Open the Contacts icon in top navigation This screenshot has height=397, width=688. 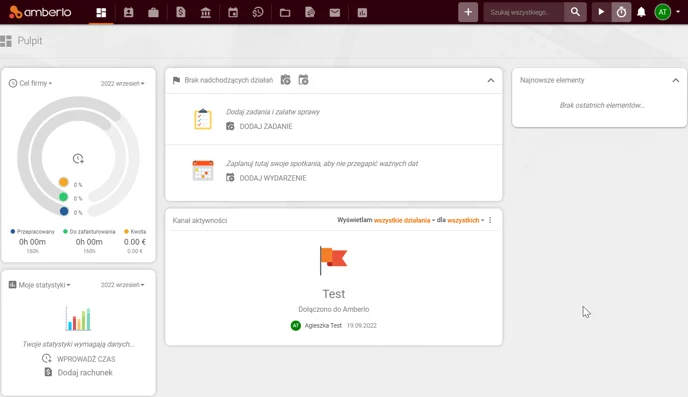pos(128,13)
